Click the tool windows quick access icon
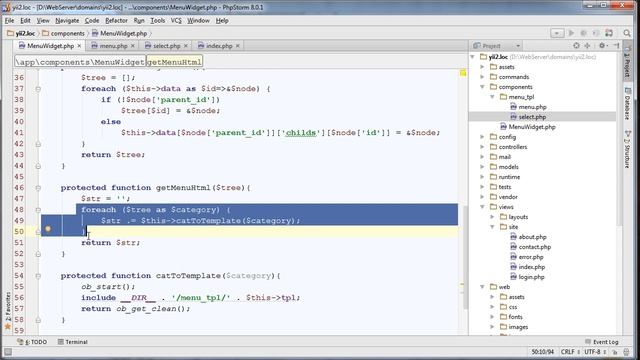 pos(7,351)
